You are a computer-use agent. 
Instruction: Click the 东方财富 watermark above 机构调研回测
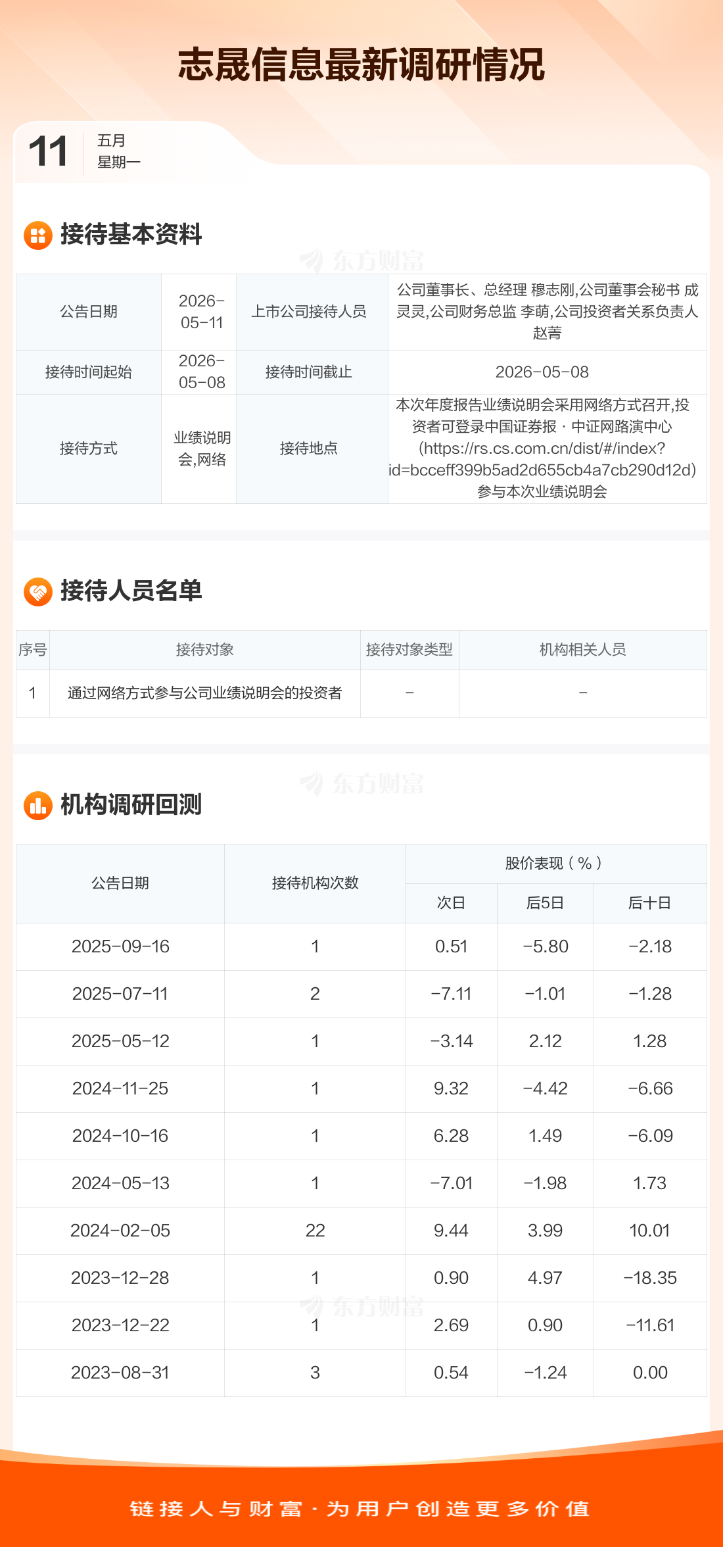(x=361, y=783)
